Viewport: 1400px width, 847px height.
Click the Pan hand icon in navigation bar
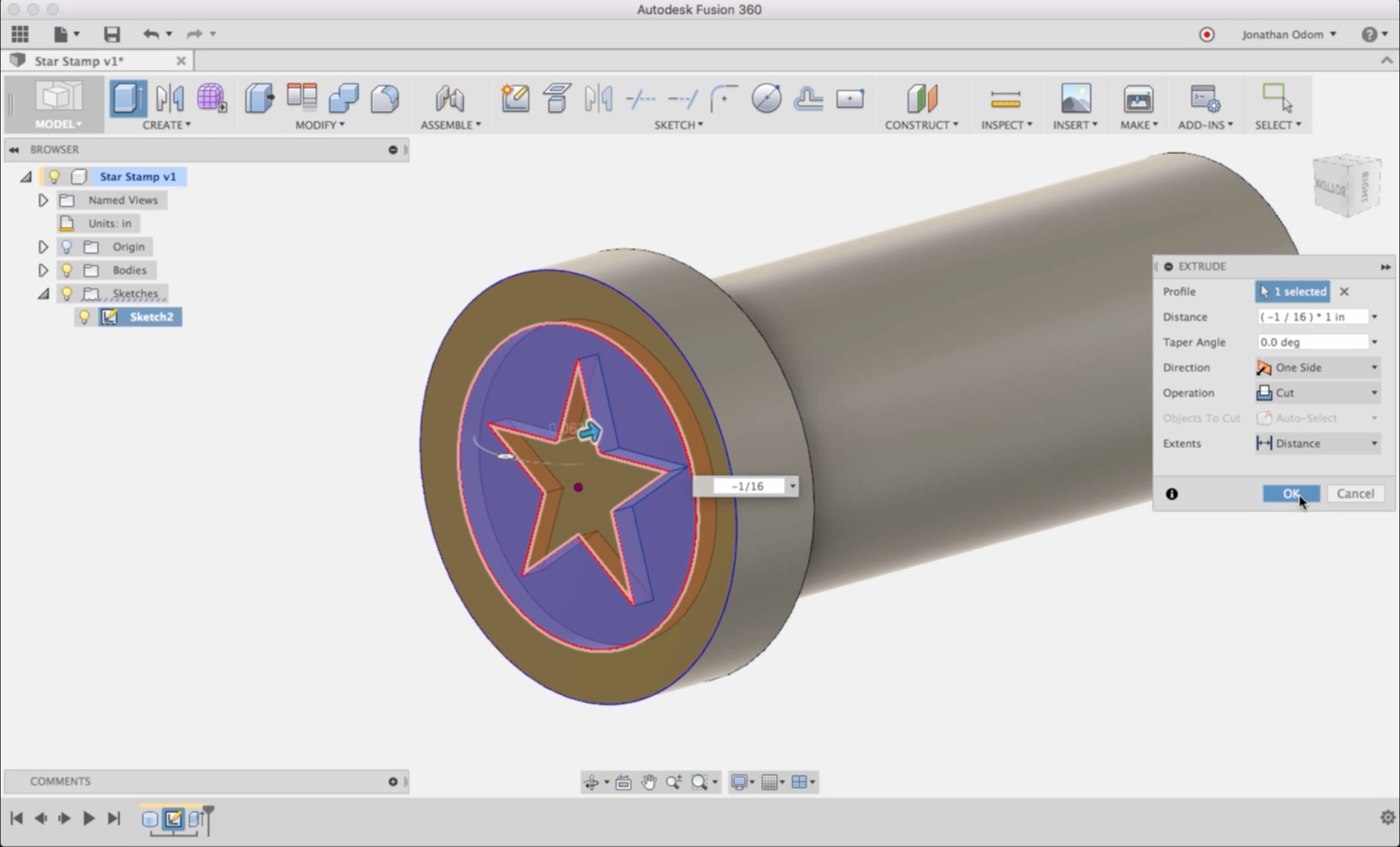[649, 782]
